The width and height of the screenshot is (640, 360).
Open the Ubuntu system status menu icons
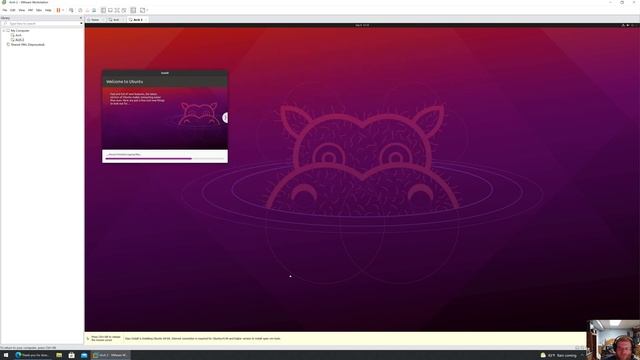tap(629, 25)
